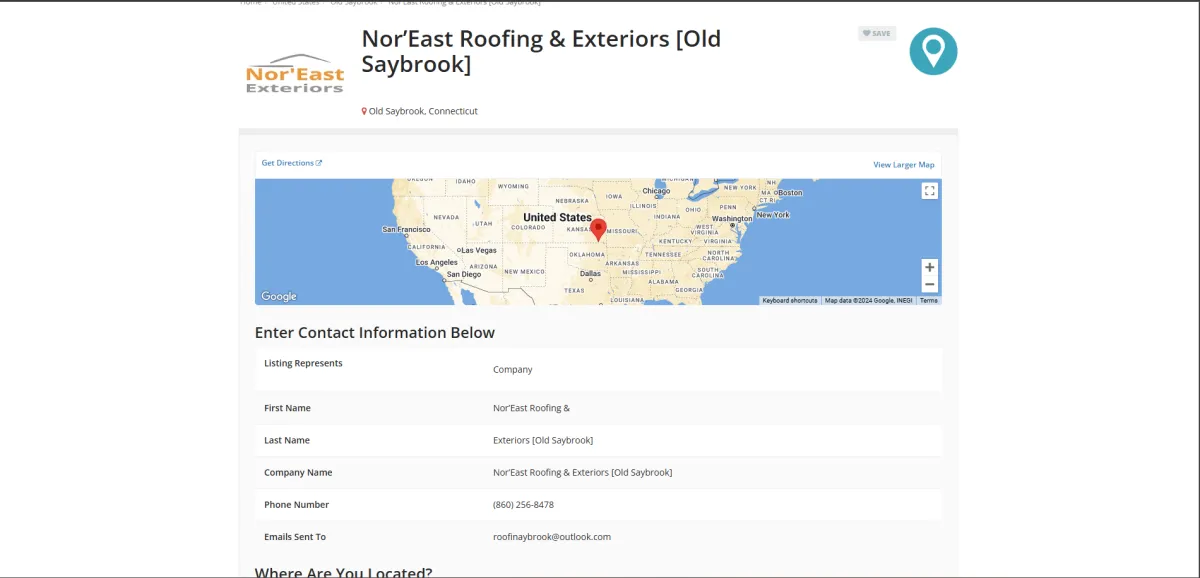The width and height of the screenshot is (1200, 578).
Task: Click 'Emails Sent To' label
Action: point(295,537)
